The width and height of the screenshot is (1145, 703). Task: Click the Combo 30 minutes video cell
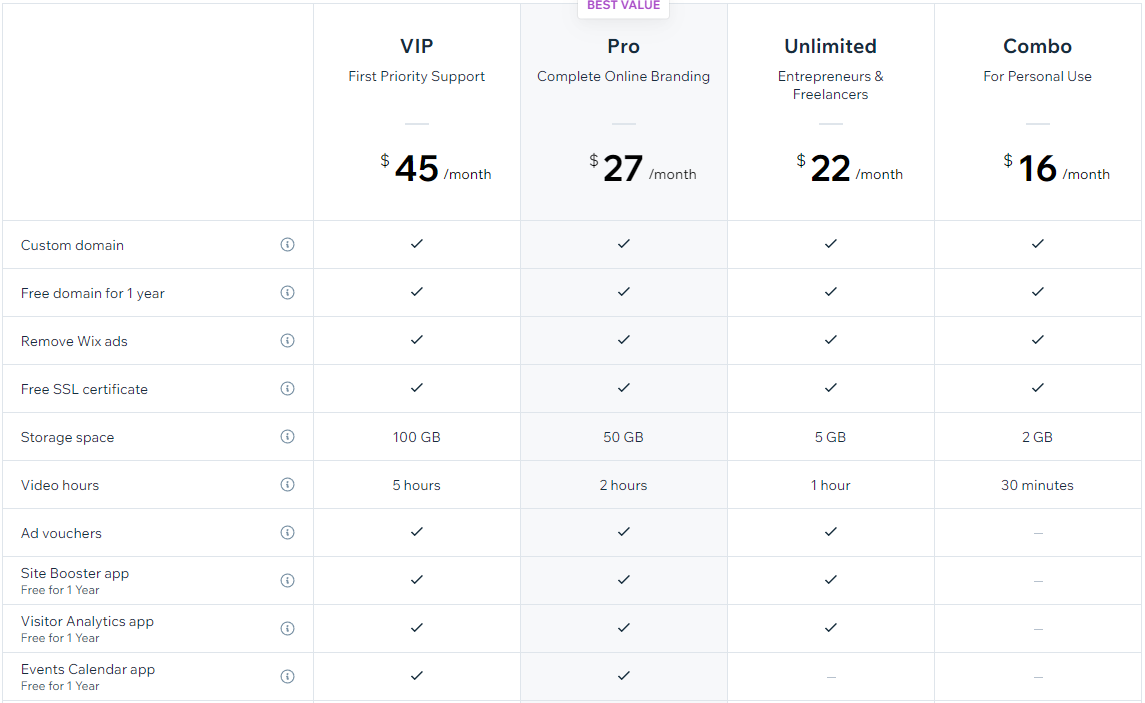click(x=1037, y=485)
